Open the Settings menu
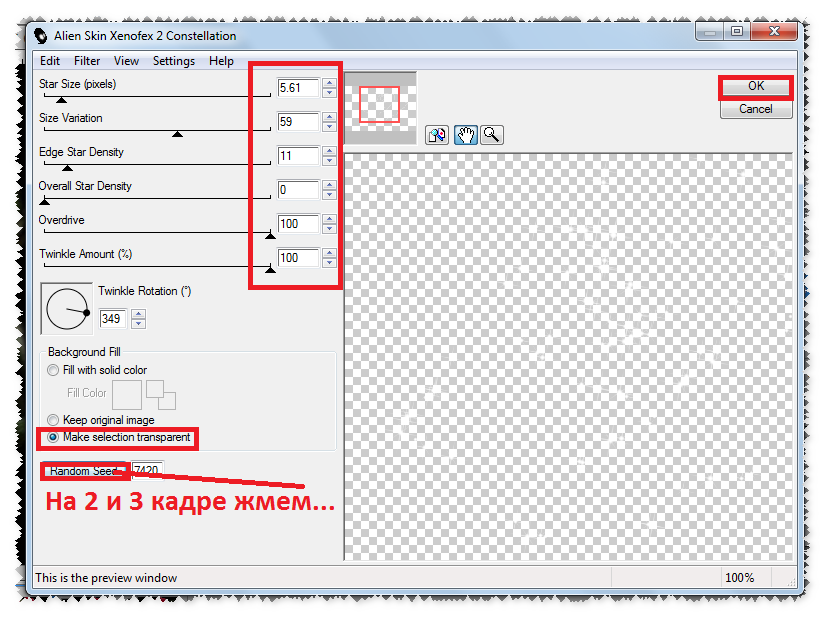 pos(174,61)
